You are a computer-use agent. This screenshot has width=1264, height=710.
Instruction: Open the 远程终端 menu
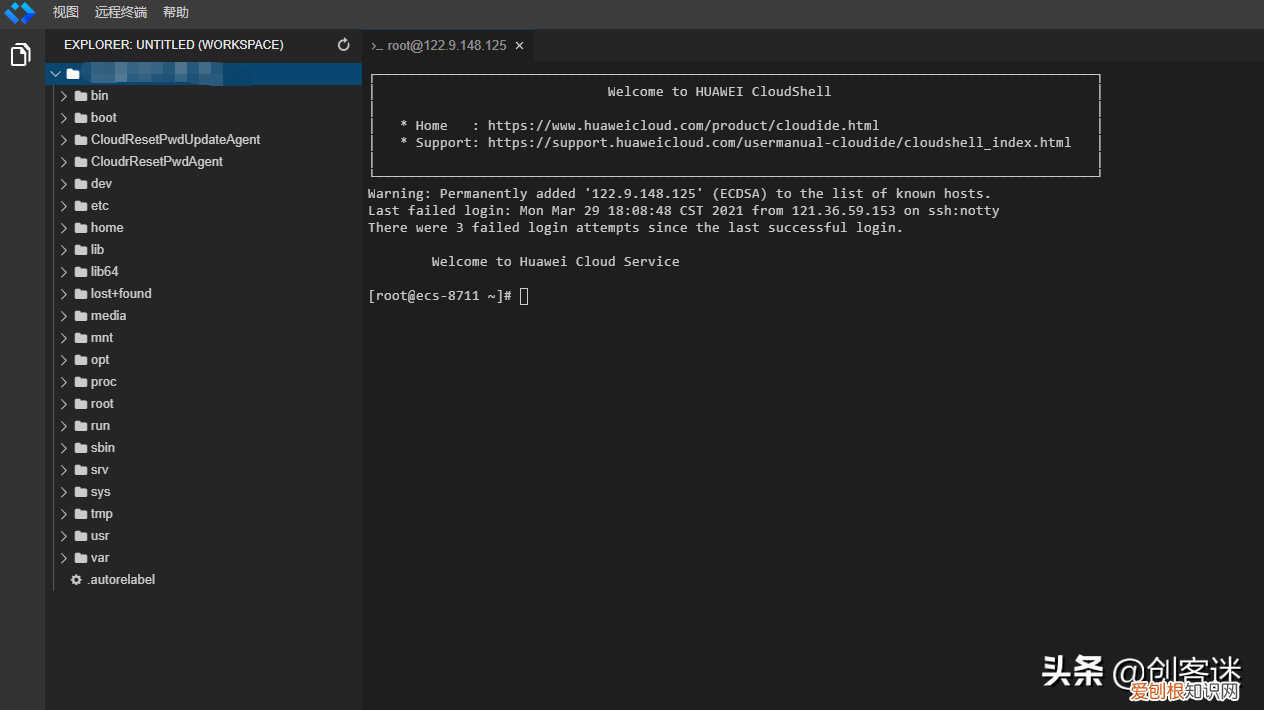click(x=120, y=13)
